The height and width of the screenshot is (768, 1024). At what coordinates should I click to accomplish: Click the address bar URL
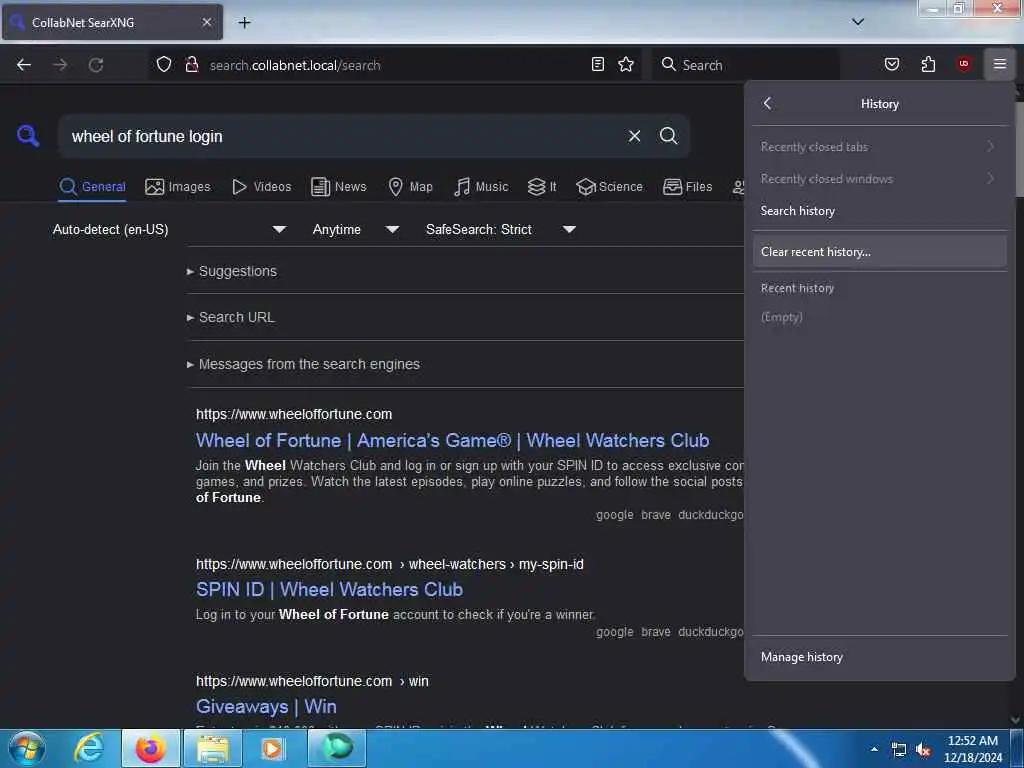point(295,65)
